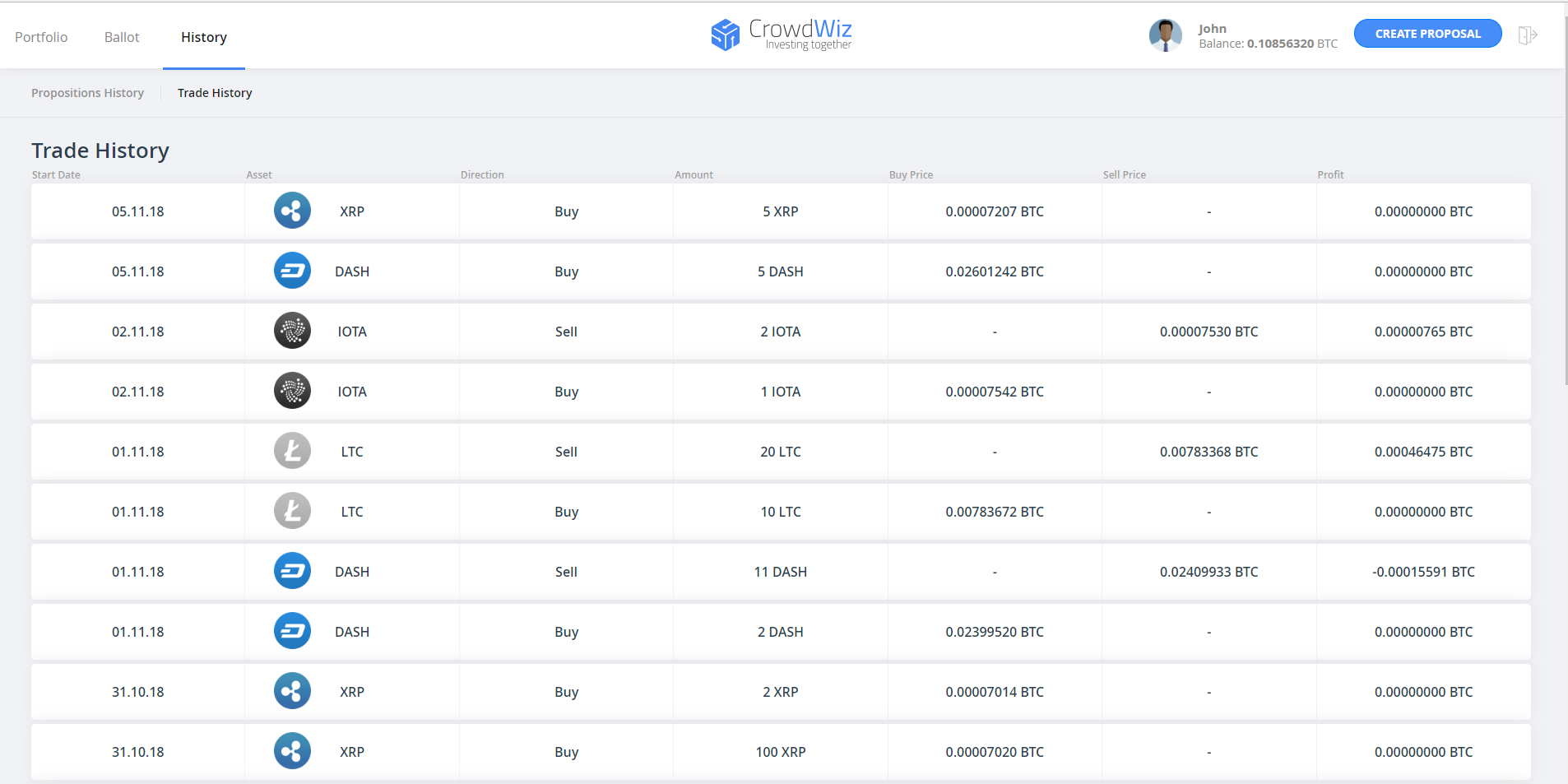The height and width of the screenshot is (784, 1568).
Task: Click the buy price 0.00007020 BTC
Action: (x=995, y=752)
